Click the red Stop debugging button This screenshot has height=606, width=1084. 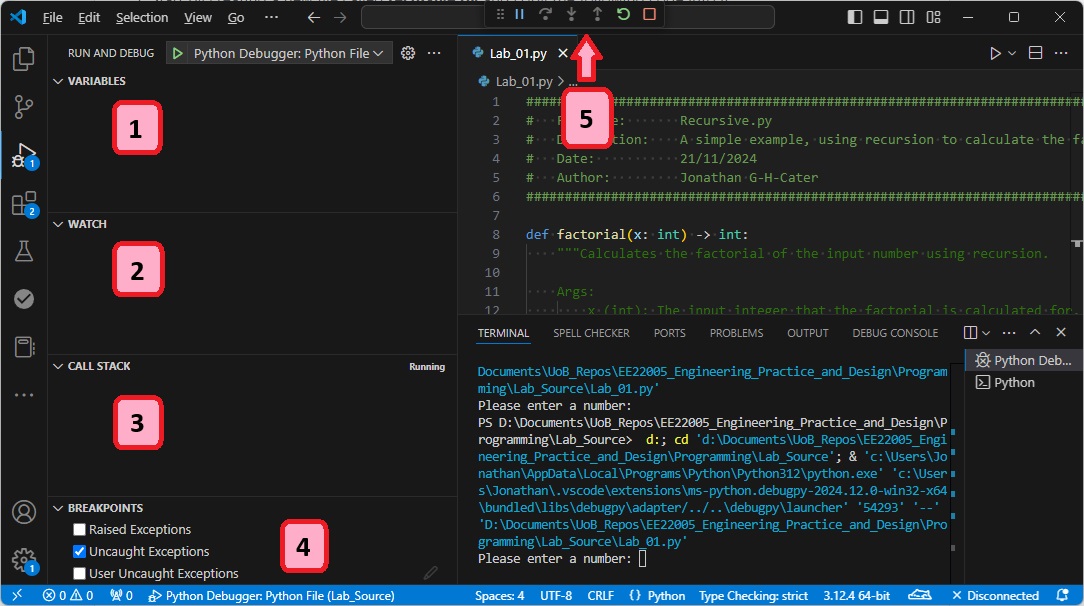pyautogui.click(x=649, y=15)
